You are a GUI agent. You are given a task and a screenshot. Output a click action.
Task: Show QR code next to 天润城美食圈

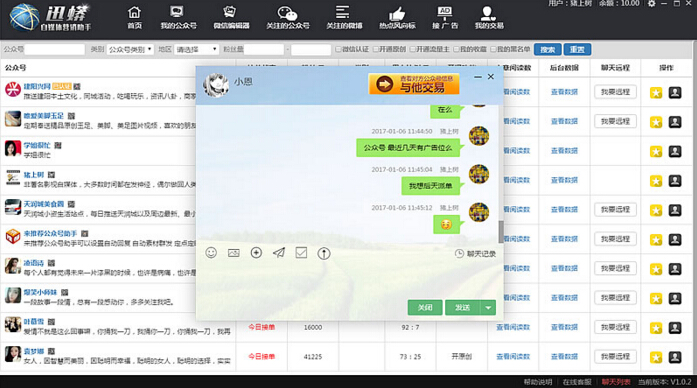click(x=71, y=204)
